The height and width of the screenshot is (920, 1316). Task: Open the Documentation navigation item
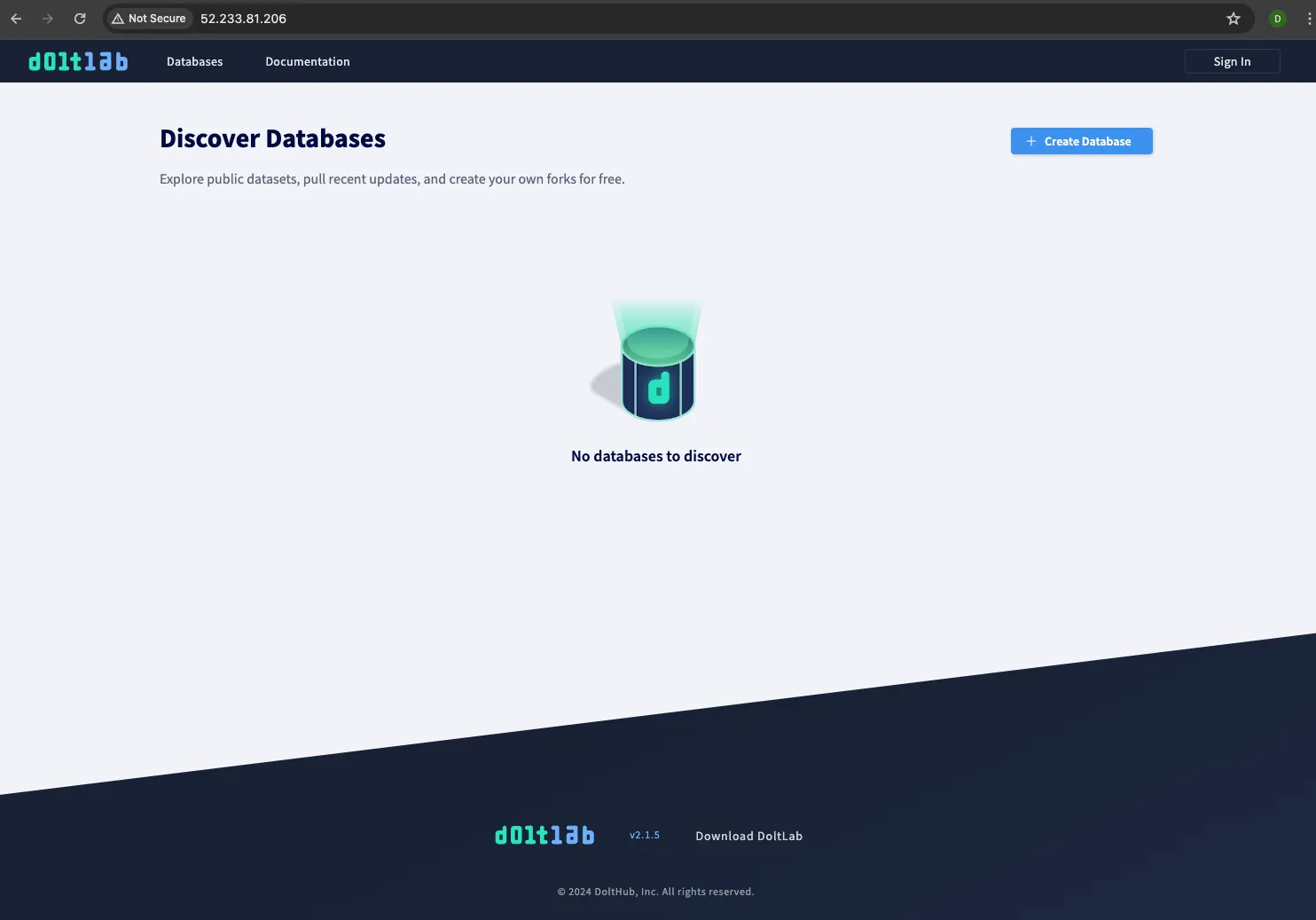(x=307, y=61)
